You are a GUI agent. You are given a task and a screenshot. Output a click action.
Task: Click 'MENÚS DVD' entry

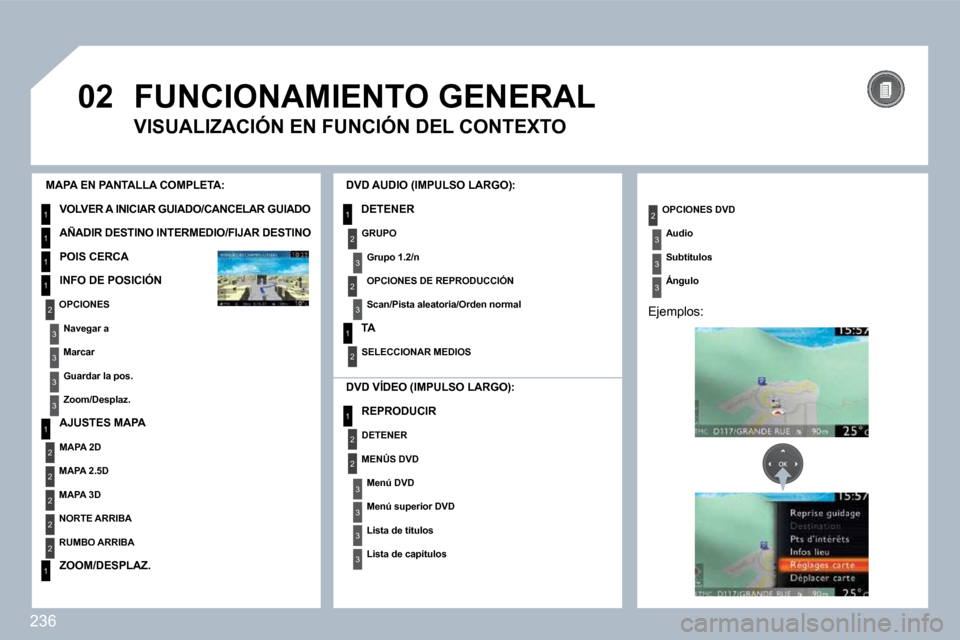[390, 459]
